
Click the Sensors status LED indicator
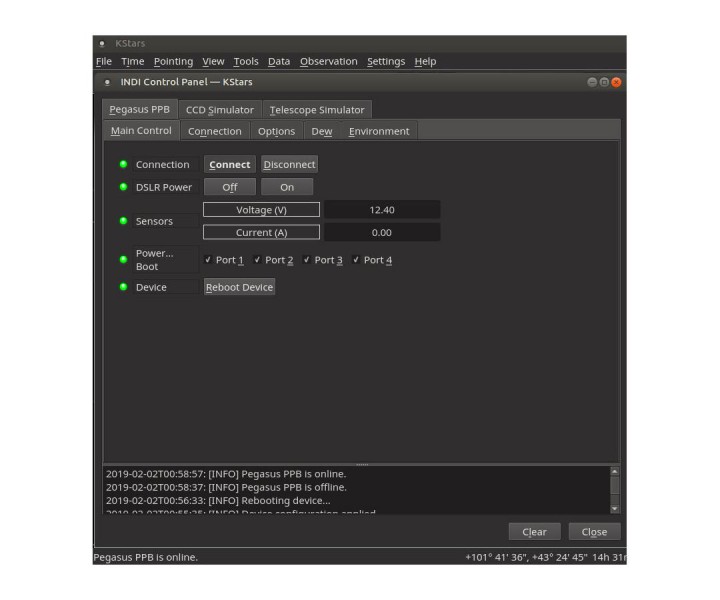click(123, 221)
